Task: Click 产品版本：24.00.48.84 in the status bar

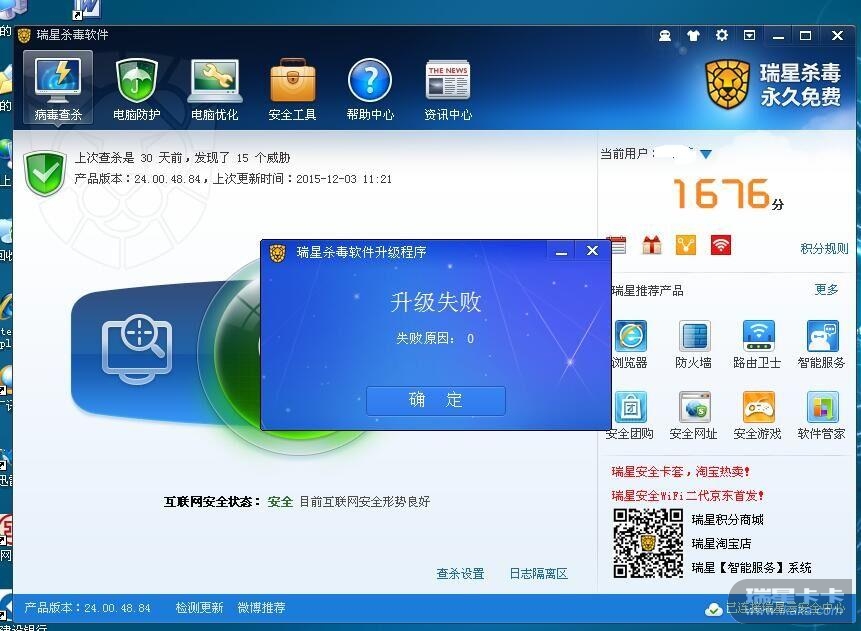Action: click(87, 608)
